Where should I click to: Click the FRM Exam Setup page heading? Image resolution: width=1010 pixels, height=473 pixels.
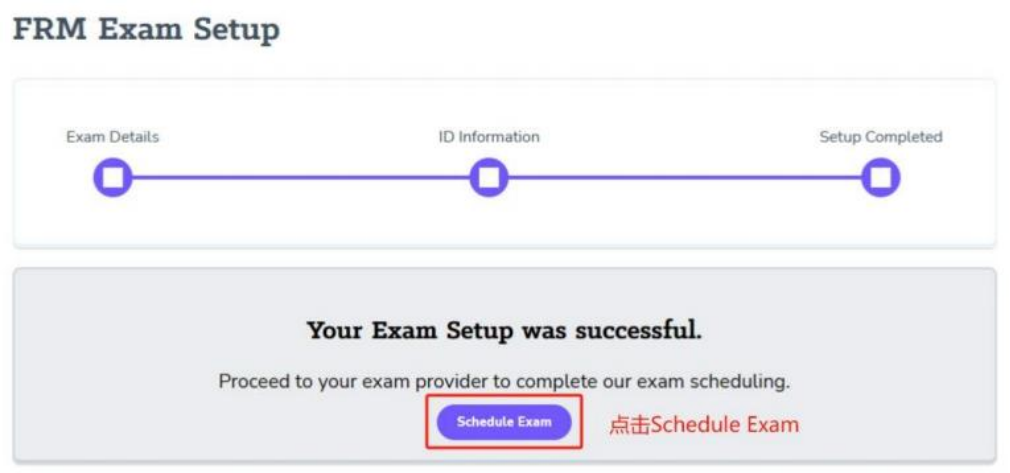(146, 30)
